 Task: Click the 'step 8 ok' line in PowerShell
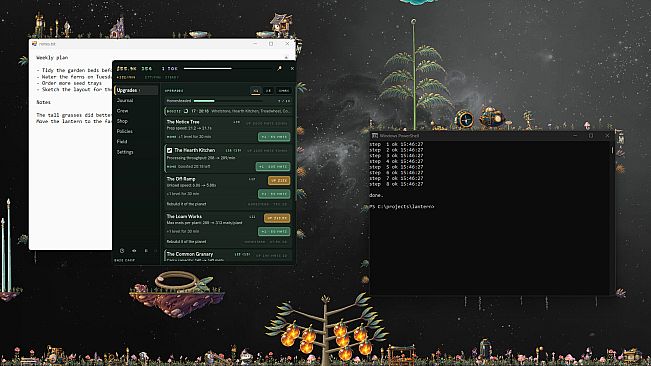coord(396,184)
